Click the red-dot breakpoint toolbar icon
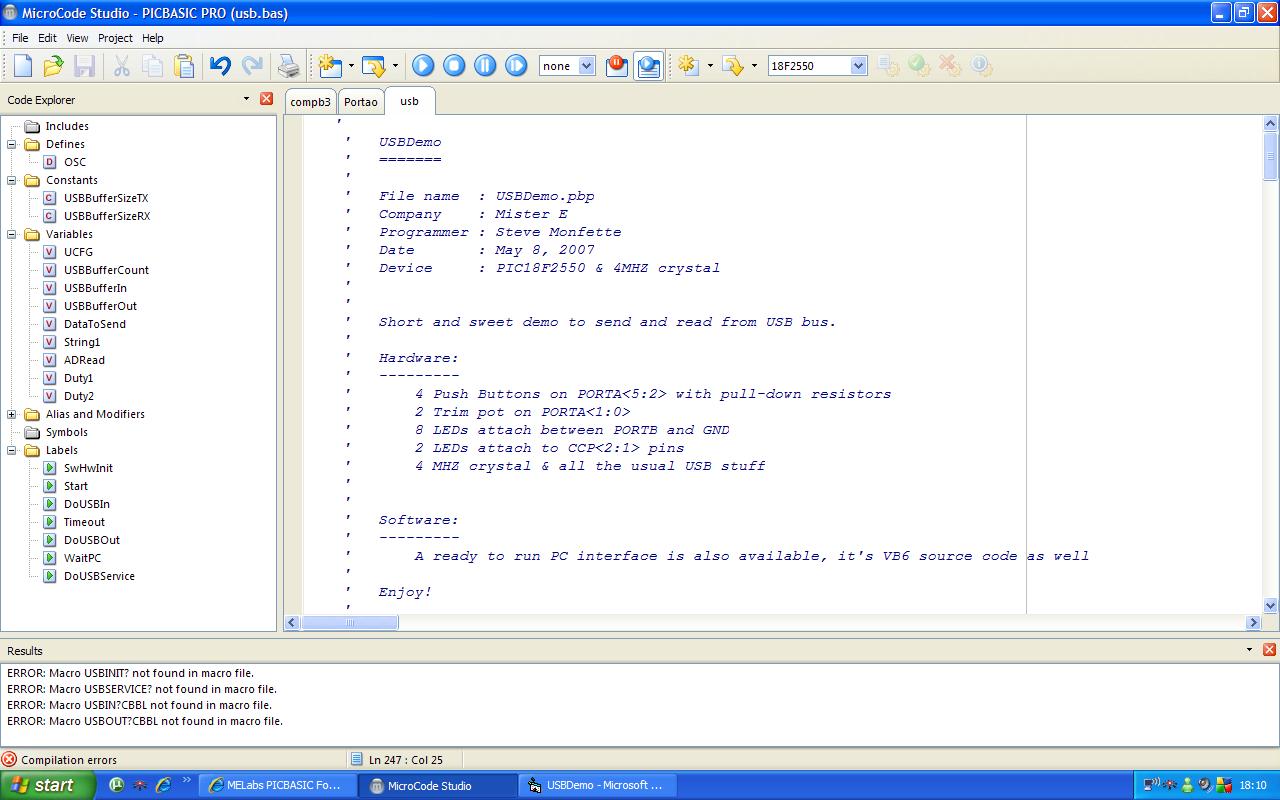The image size is (1280, 800). coord(617,66)
